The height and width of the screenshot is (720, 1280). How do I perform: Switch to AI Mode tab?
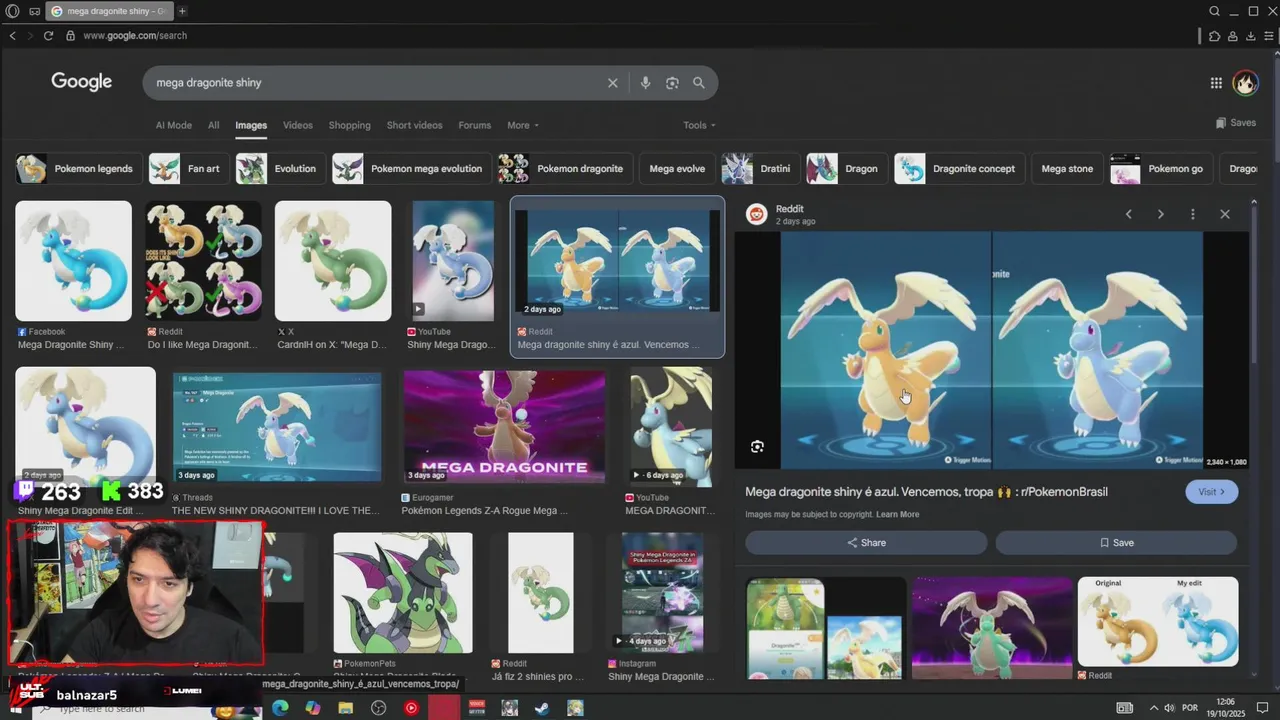click(x=173, y=125)
